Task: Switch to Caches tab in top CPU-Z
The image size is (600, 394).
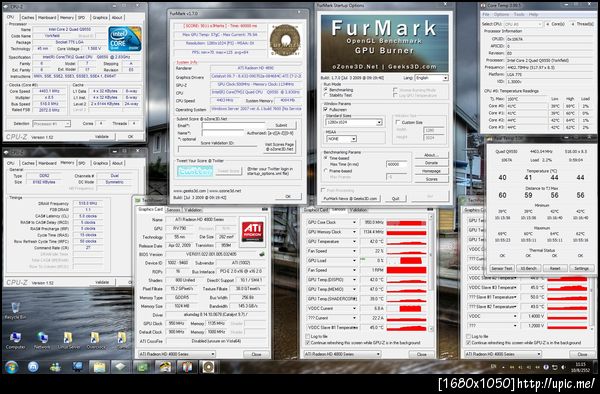Action: click(x=28, y=18)
